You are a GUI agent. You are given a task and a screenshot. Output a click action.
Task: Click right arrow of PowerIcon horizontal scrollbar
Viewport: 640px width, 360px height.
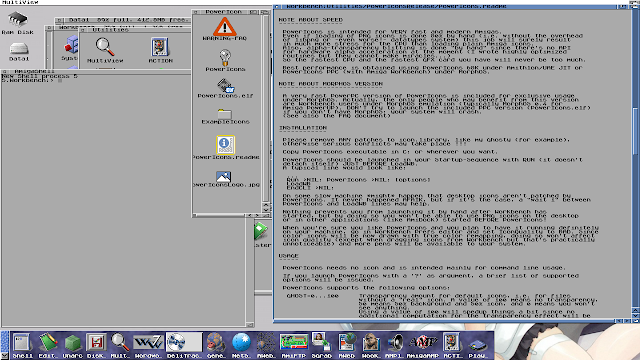[257, 215]
